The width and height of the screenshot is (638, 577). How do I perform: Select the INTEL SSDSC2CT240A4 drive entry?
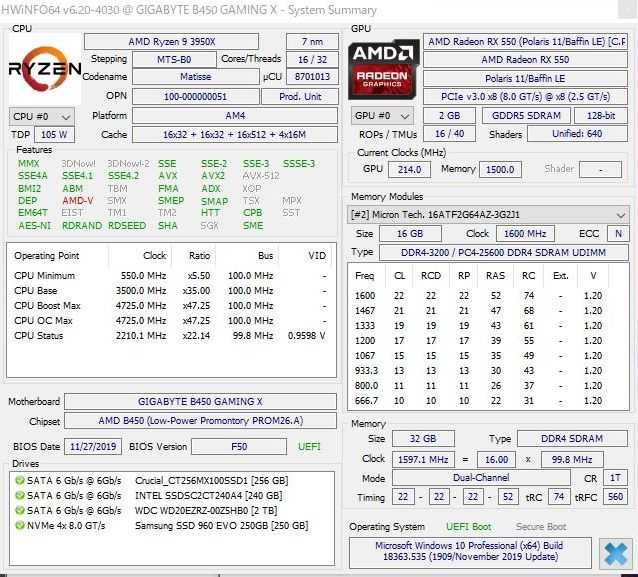click(x=172, y=496)
